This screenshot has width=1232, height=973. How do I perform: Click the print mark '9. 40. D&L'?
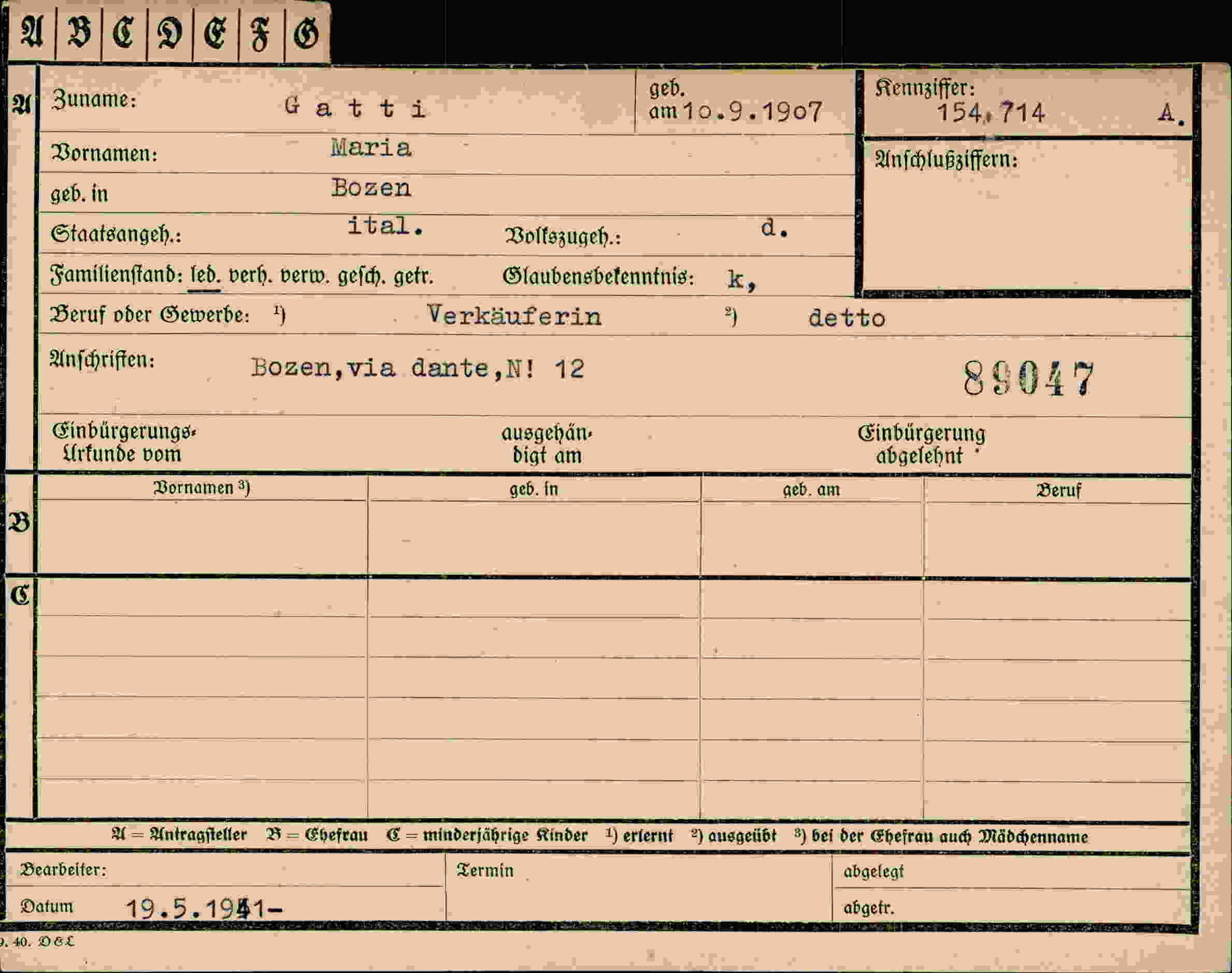click(x=38, y=942)
